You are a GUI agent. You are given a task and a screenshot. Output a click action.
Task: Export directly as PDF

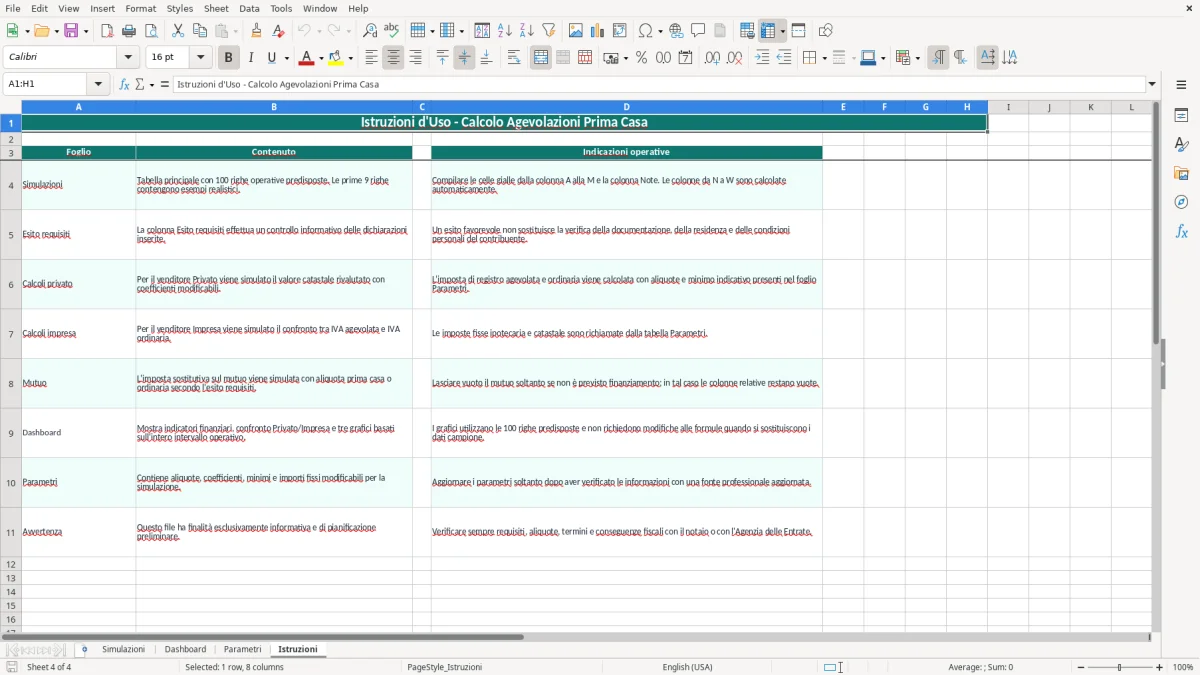click(x=107, y=31)
